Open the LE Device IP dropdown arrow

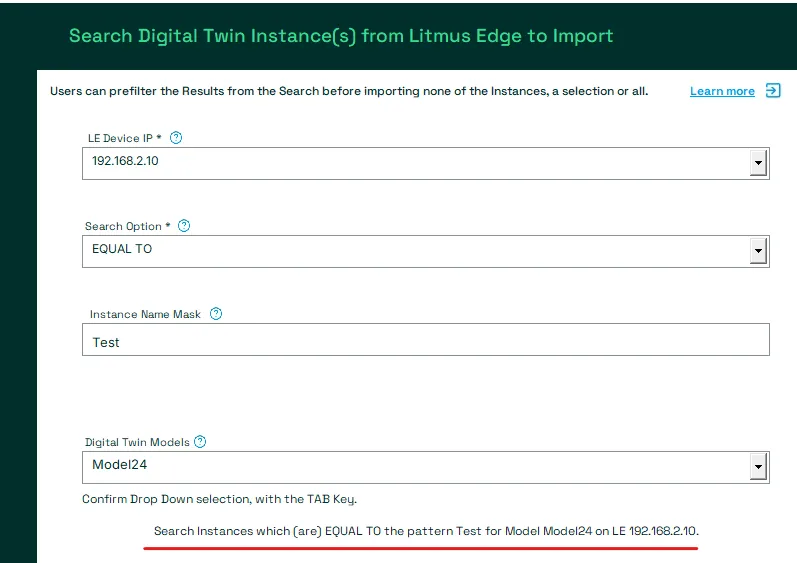click(x=758, y=163)
